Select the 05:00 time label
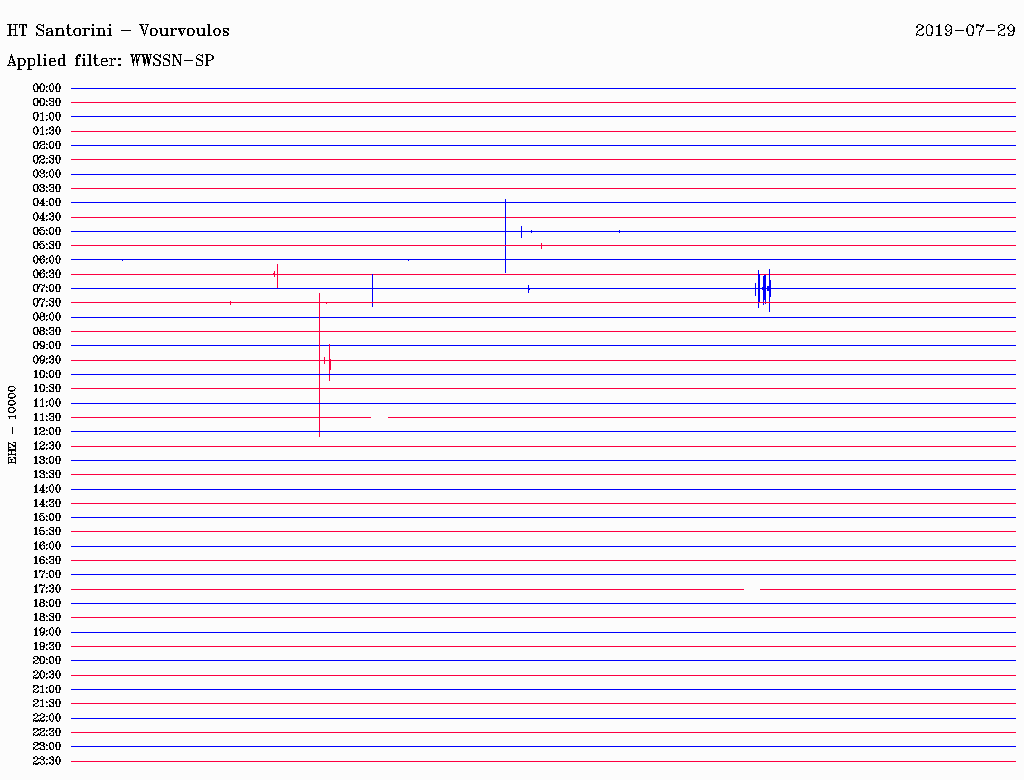1024x780 pixels. pos(47,231)
